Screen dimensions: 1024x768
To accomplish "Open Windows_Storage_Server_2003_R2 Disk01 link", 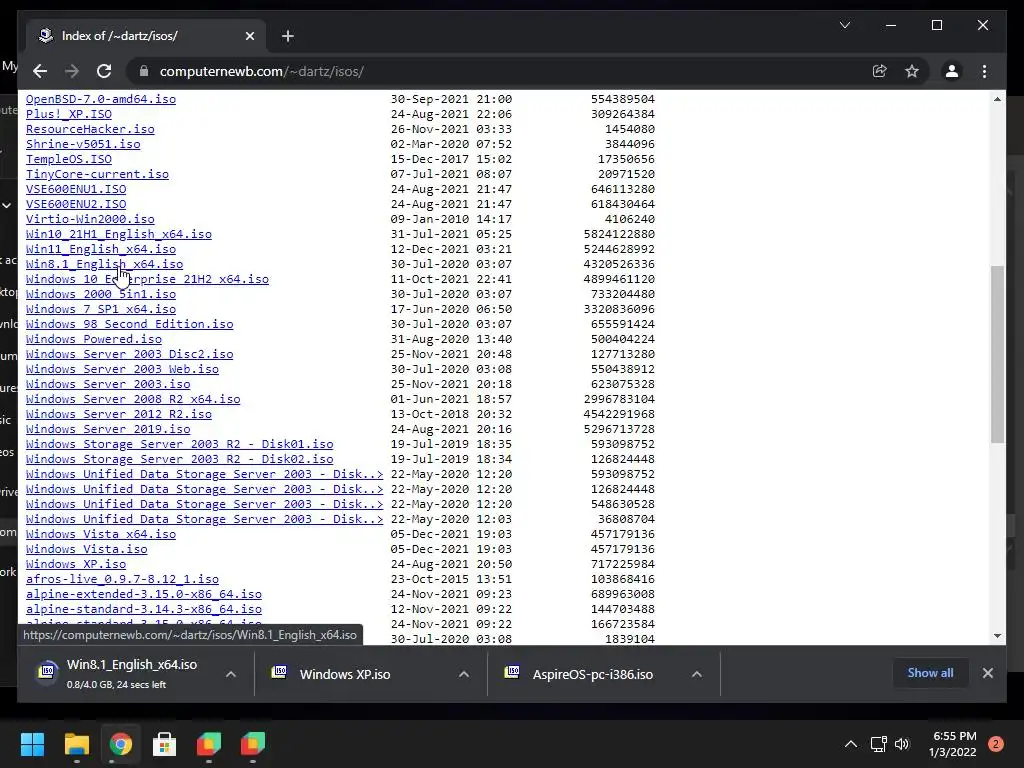I will [180, 444].
